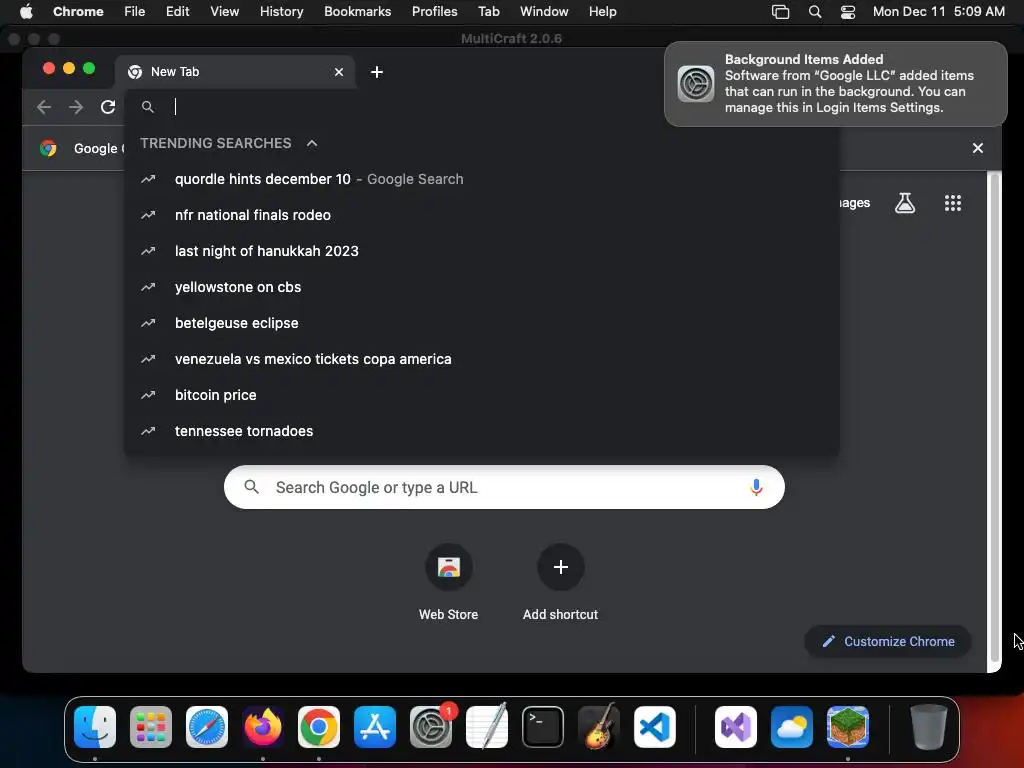Viewport: 1024px width, 768px height.
Task: Open the File menu
Action: pyautogui.click(x=135, y=11)
